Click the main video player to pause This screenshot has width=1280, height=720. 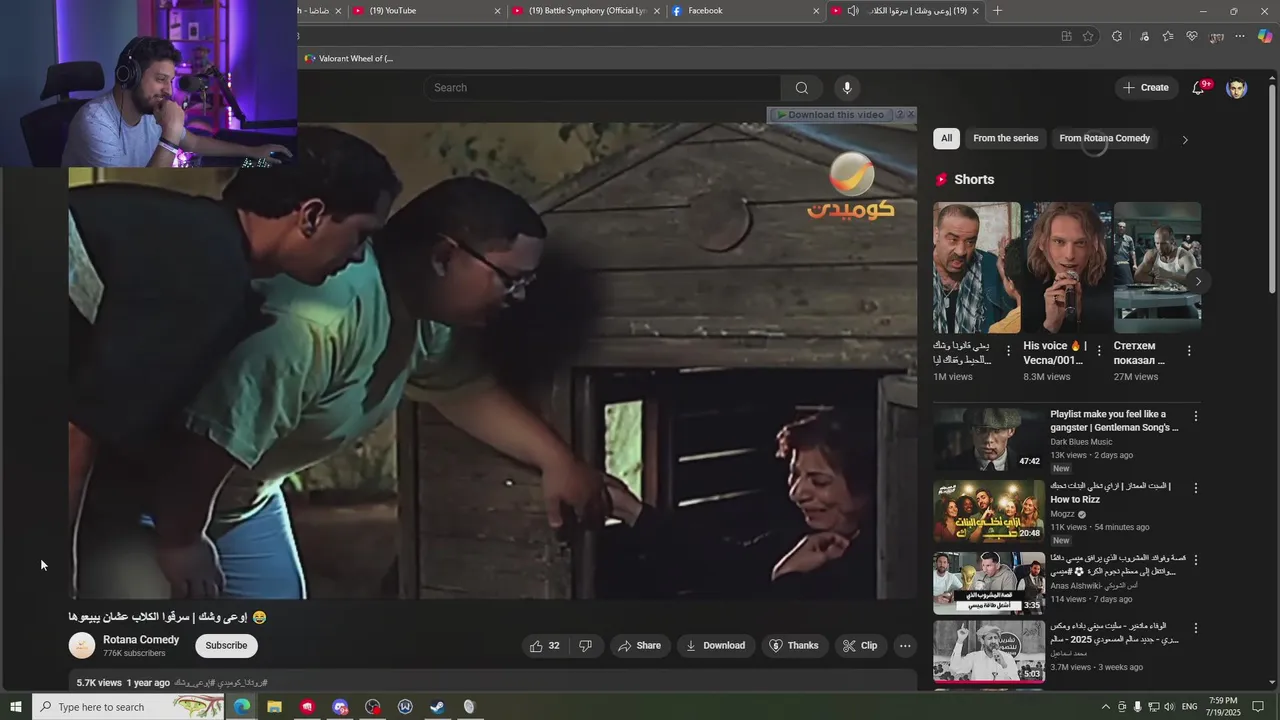[492, 360]
